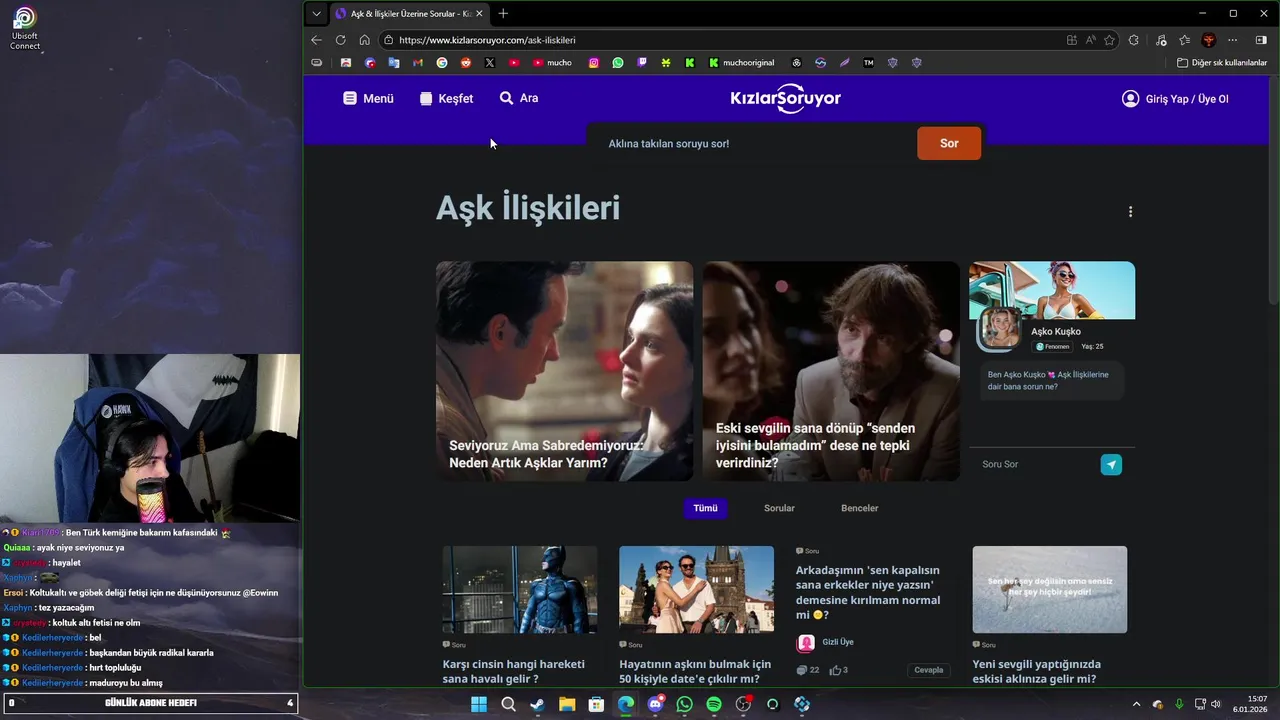Image resolution: width=1280 pixels, height=720 pixels.
Task: Open the Twitch bookmark
Action: coord(642,62)
